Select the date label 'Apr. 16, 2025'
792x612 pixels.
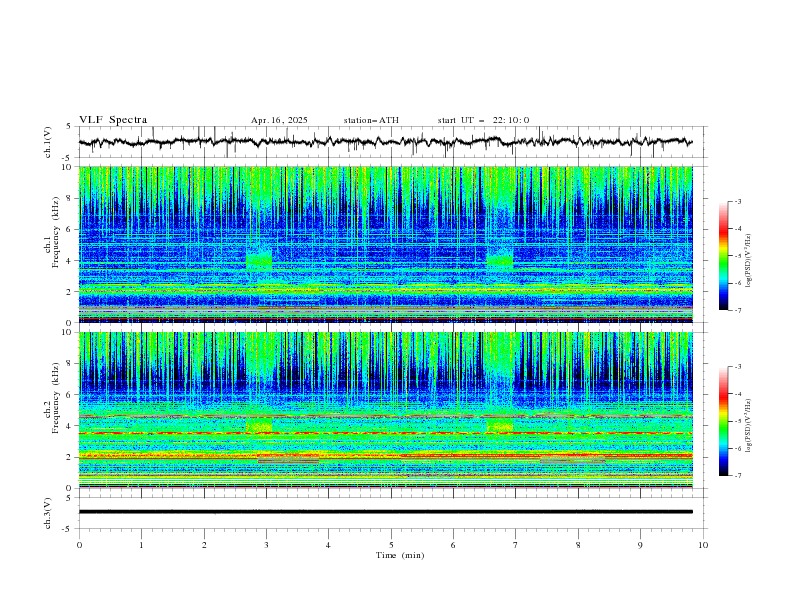tap(279, 120)
